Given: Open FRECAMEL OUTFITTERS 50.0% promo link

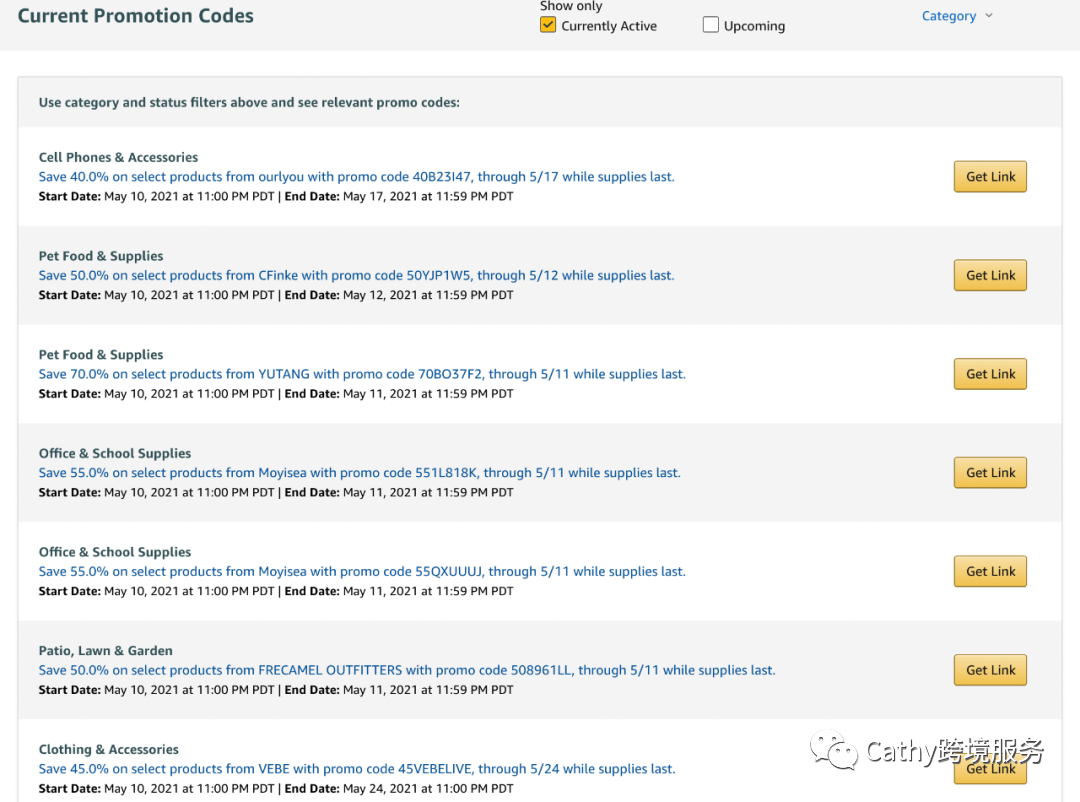Looking at the screenshot, I should point(406,670).
